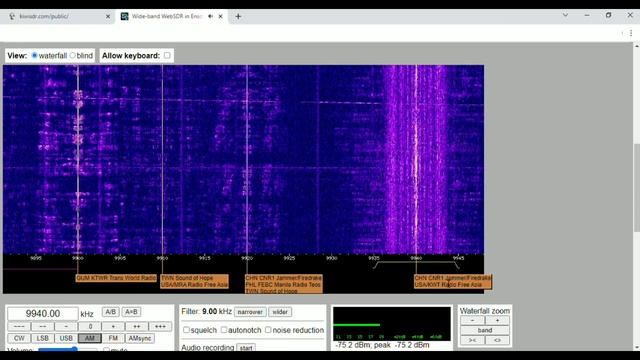Screen dimensions: 640x360
Task: Open a new browser tab
Action: [238, 16]
